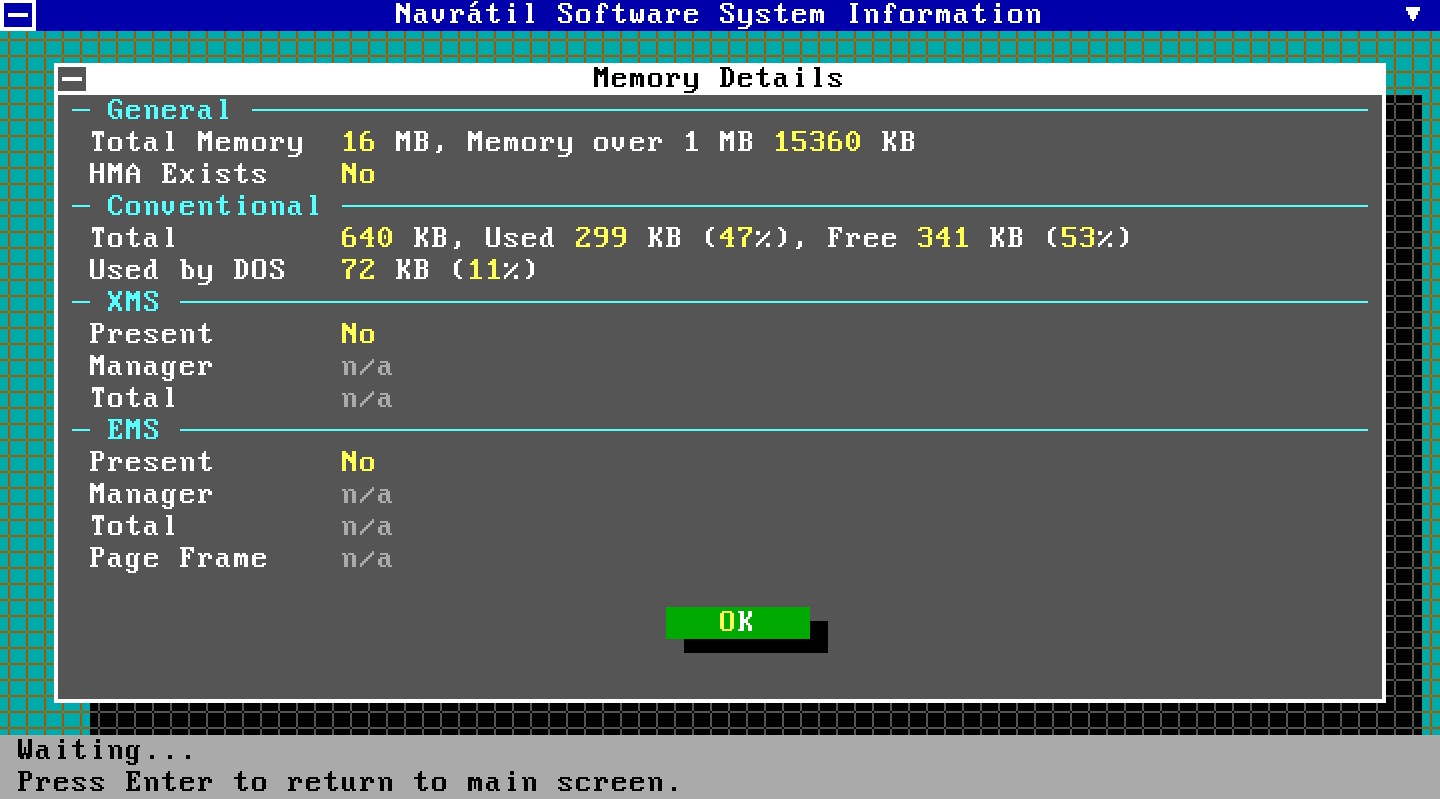Viewport: 1440px width, 799px height.
Task: Click the down arrow in the title bar
Action: (x=1413, y=14)
